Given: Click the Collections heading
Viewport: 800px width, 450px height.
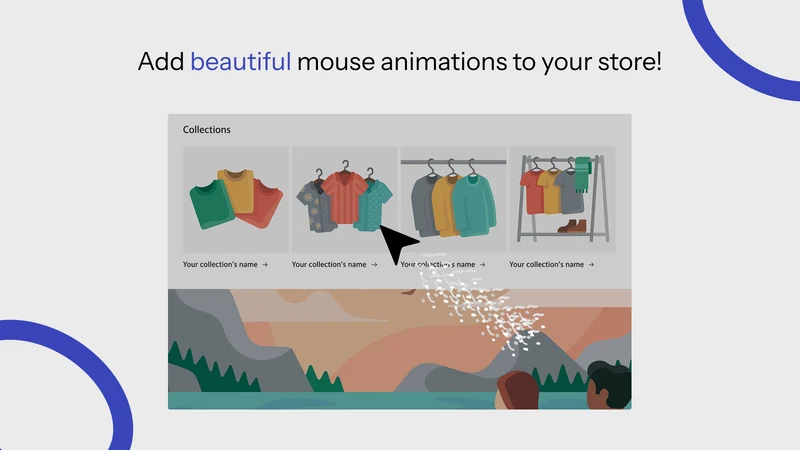Looking at the screenshot, I should 207,130.
